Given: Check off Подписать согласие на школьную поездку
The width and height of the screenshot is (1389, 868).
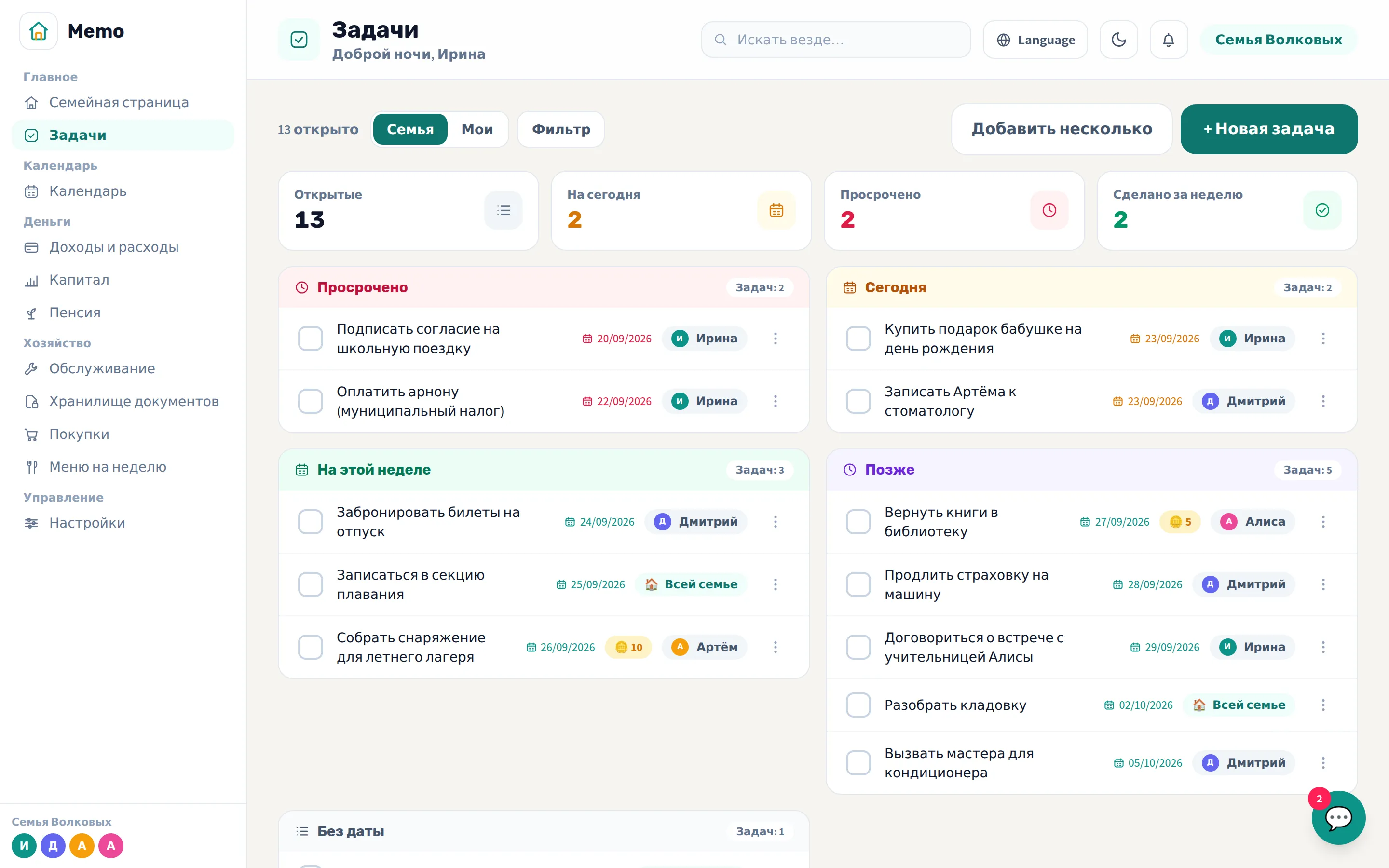Looking at the screenshot, I should 311,338.
